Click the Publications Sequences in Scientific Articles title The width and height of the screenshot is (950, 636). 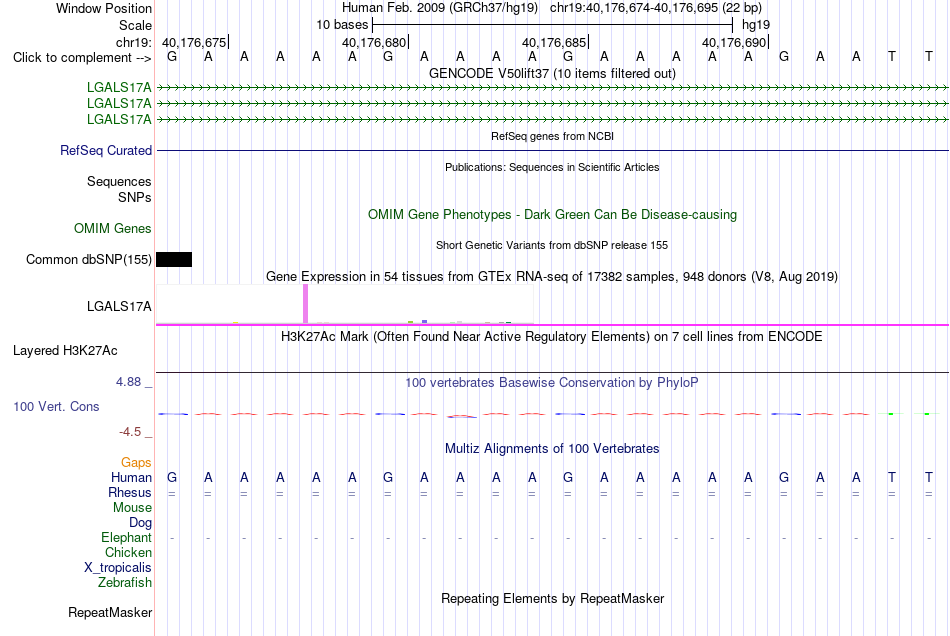(x=552, y=167)
